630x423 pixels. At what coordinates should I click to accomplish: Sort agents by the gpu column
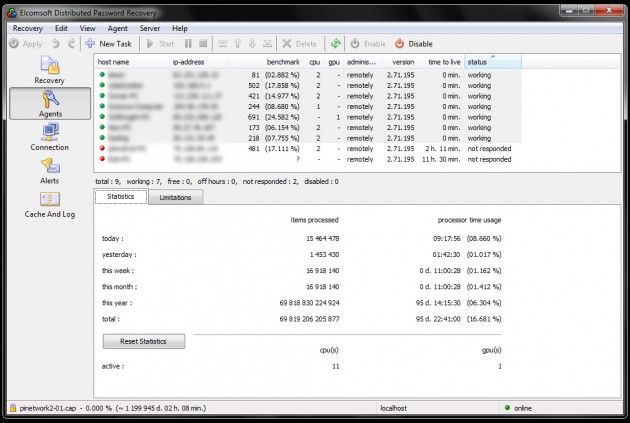[x=333, y=62]
